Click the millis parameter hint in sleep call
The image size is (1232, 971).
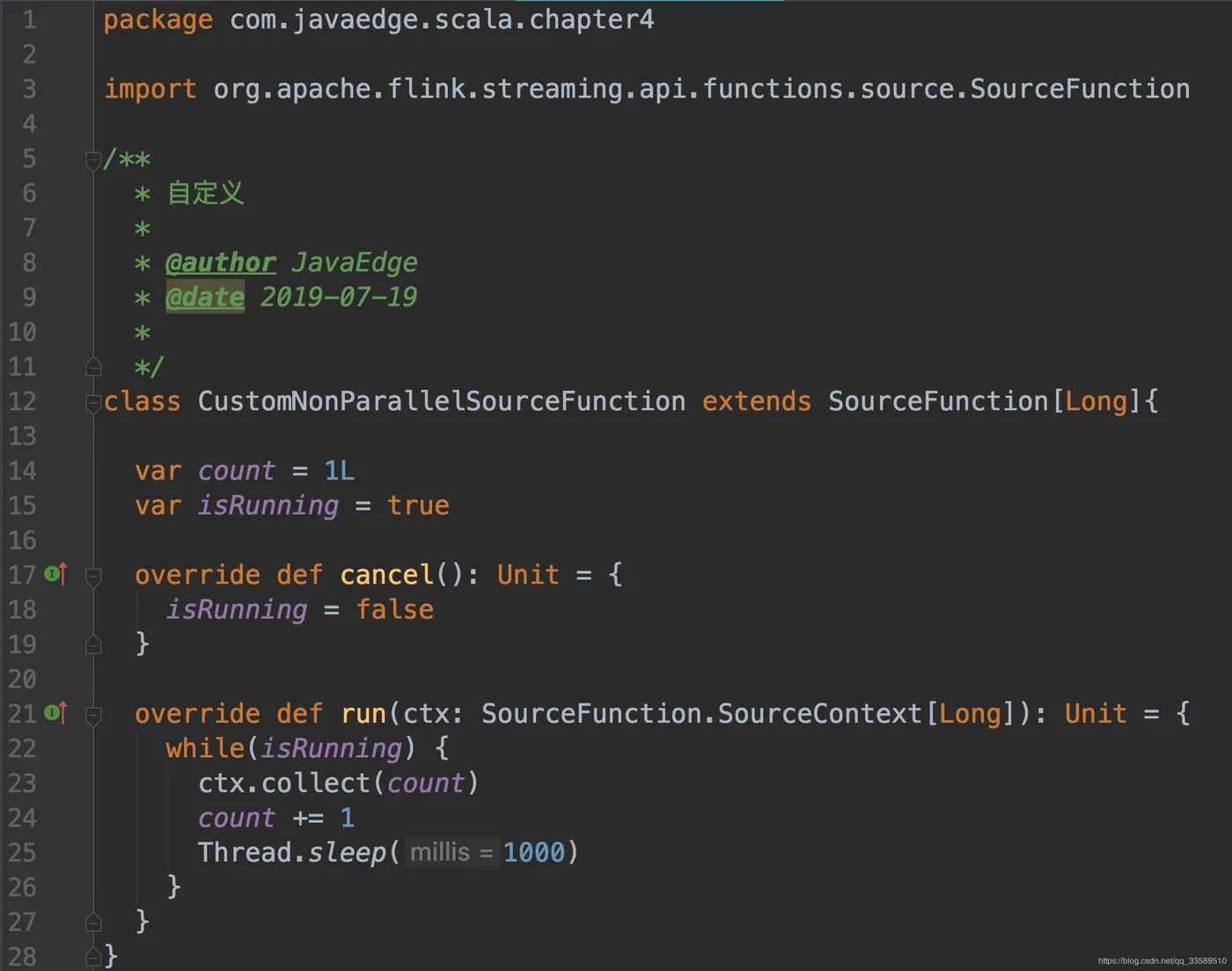[x=451, y=852]
